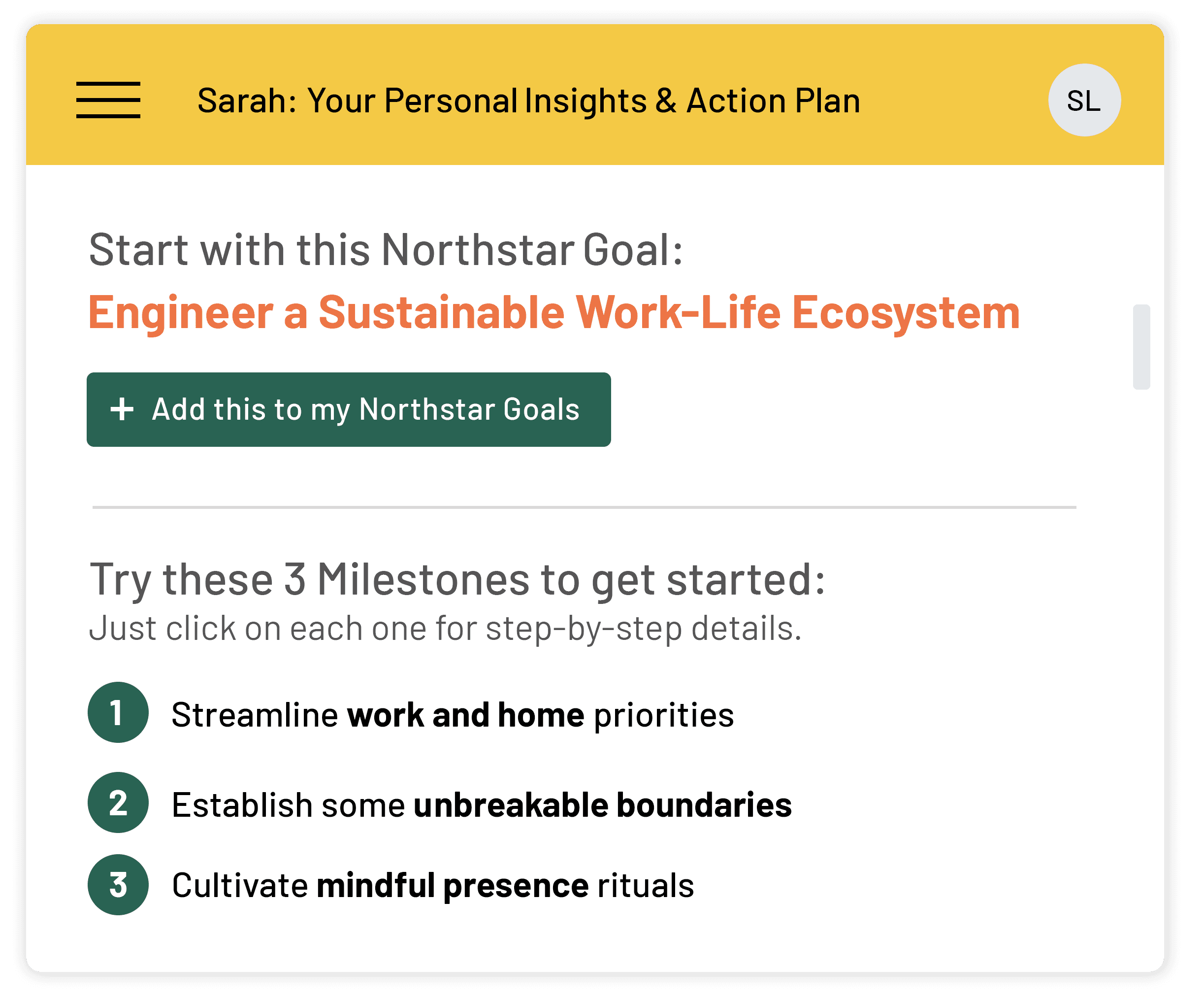Click the SL profile avatar

[1083, 100]
